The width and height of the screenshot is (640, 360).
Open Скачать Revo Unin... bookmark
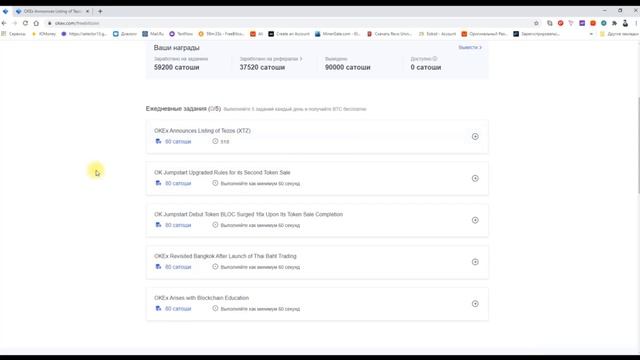[389, 34]
